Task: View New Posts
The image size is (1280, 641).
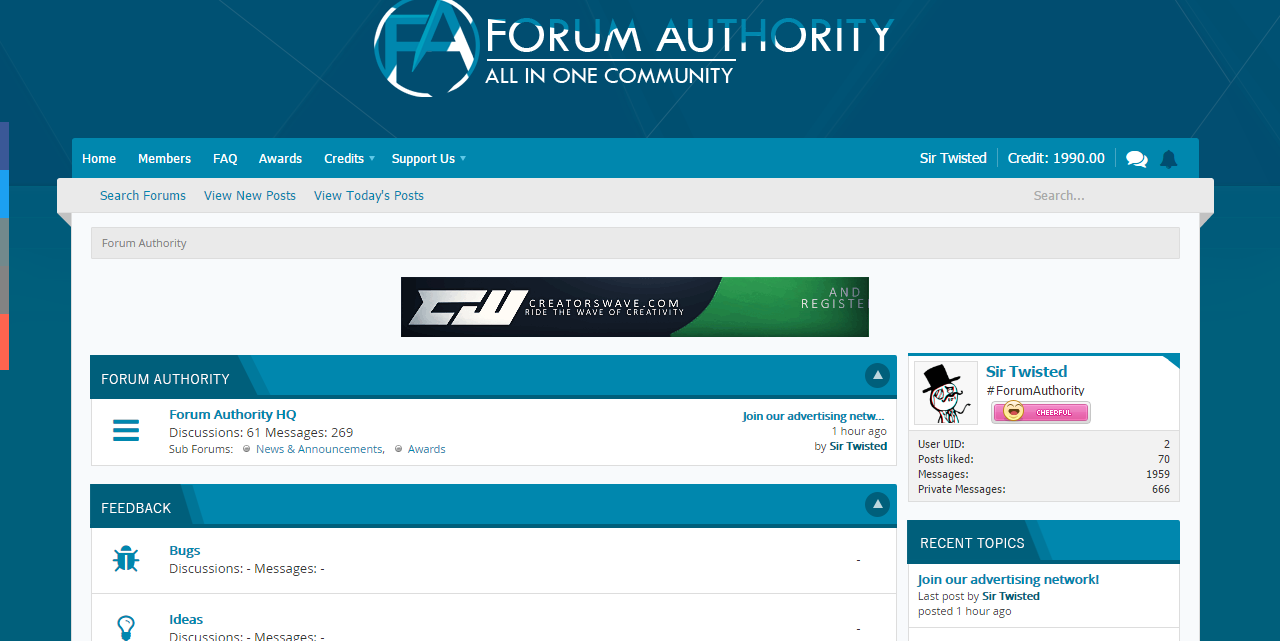Action: click(x=250, y=195)
